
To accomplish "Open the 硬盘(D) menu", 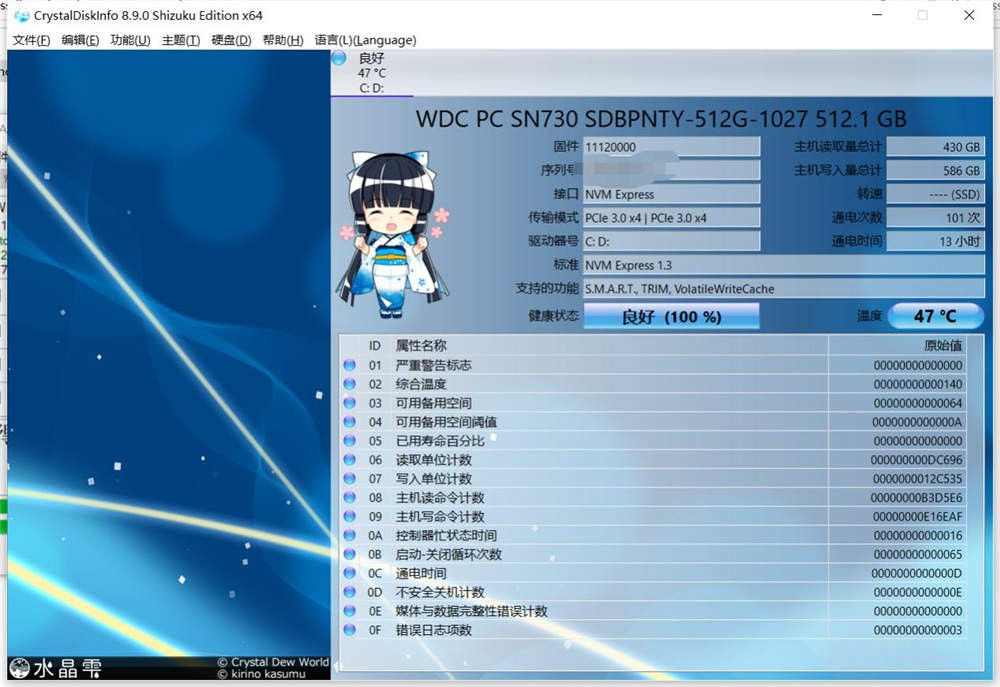I will [231, 40].
